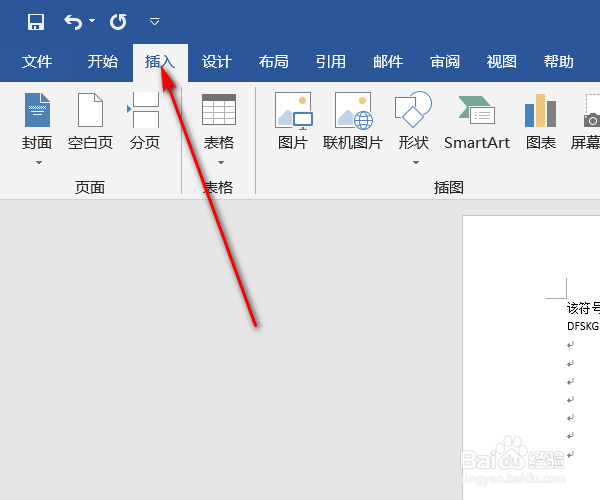Switch to the 开始 (Home) tab
This screenshot has height=500, width=600.
(103, 62)
